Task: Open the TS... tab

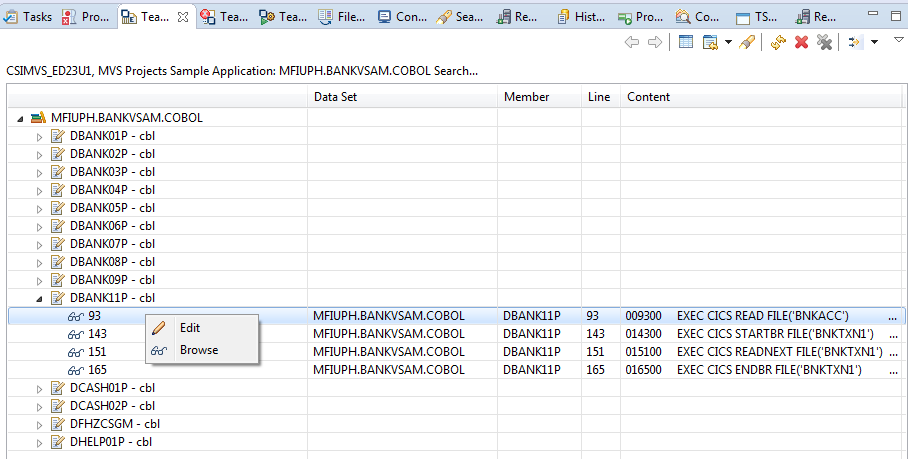Action: coord(756,17)
